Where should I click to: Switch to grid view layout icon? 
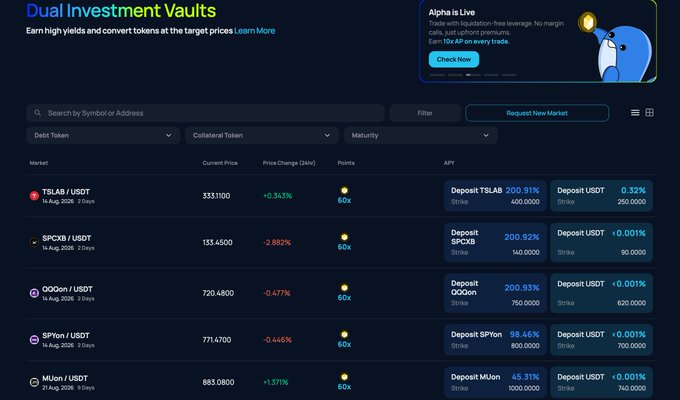point(649,113)
